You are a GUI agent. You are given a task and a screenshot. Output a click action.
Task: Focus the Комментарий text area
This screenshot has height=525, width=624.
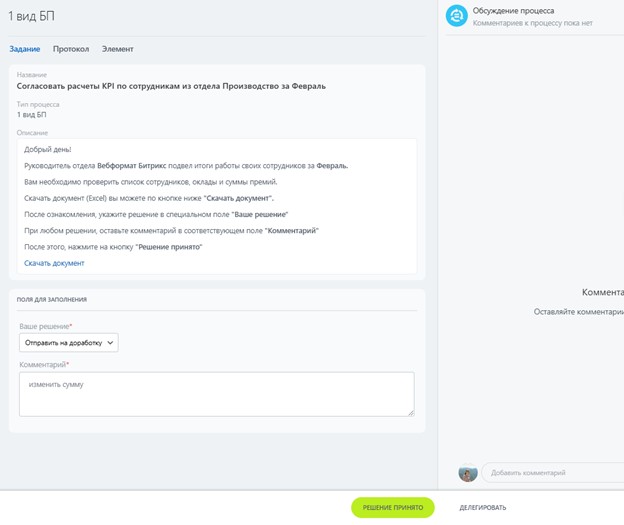pyautogui.click(x=216, y=394)
